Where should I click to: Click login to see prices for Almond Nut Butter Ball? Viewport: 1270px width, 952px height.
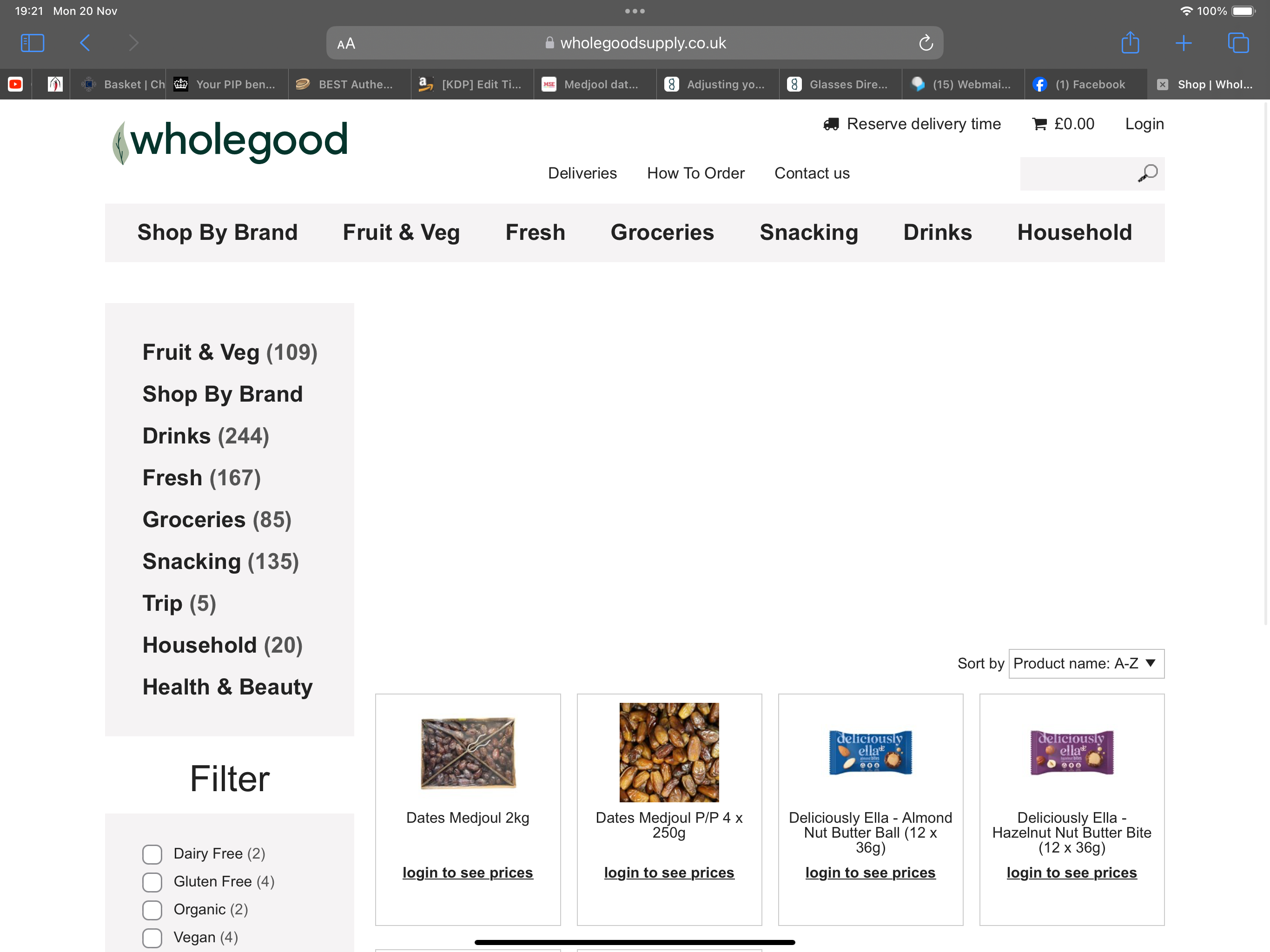tap(870, 873)
